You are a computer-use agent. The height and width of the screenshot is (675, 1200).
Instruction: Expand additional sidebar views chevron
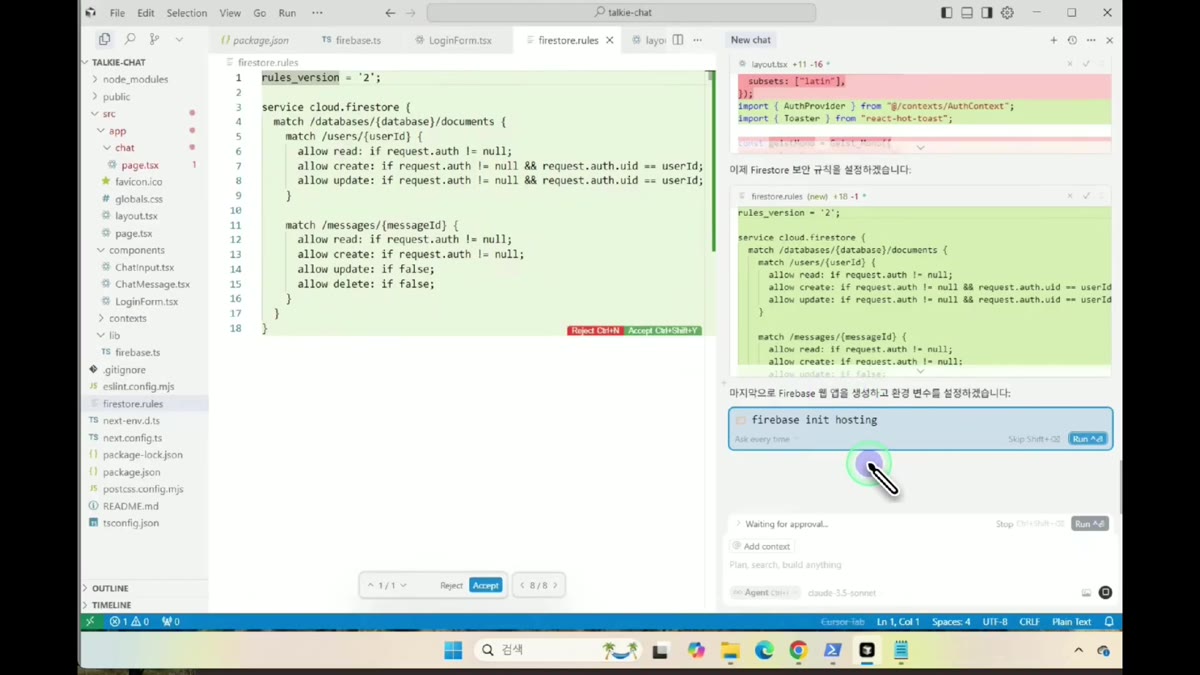point(179,39)
